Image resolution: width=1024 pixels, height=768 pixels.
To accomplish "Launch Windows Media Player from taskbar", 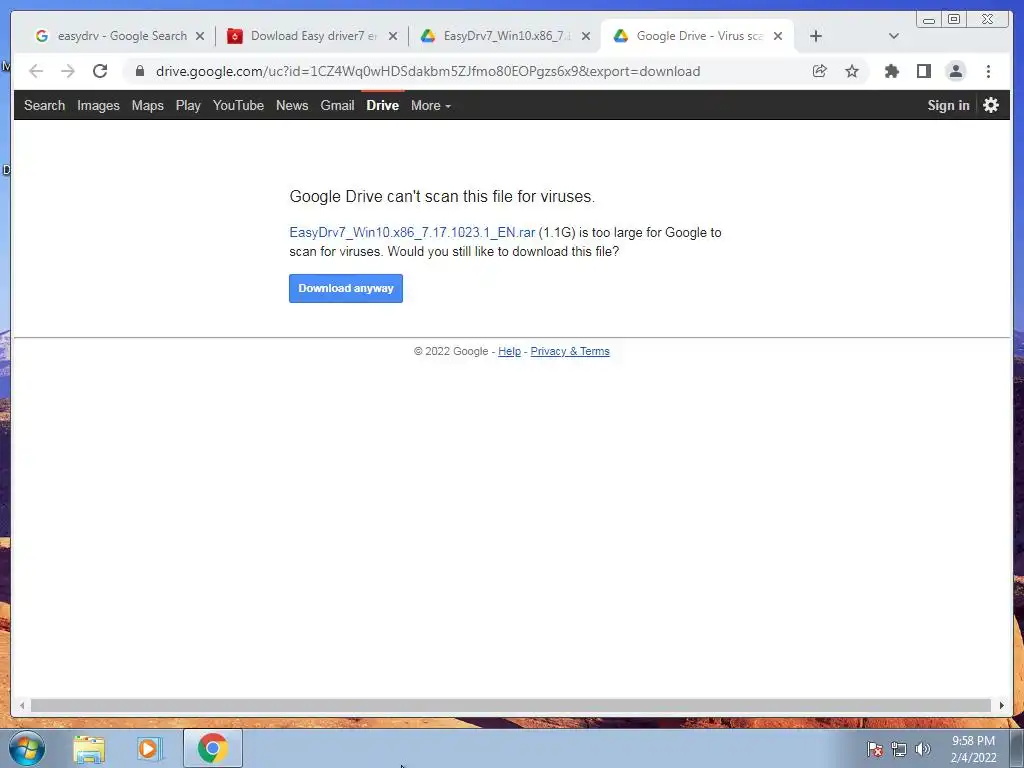I will pyautogui.click(x=150, y=749).
